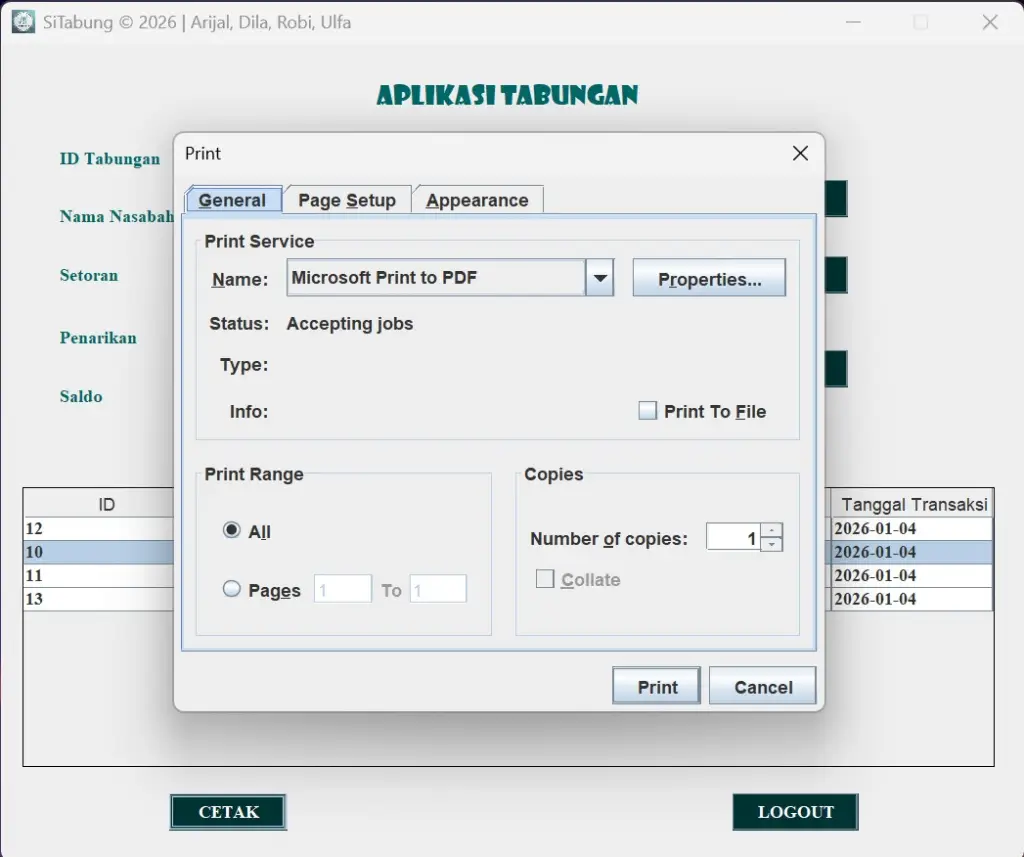The width and height of the screenshot is (1024, 857).
Task: Select the All print range option
Action: pyautogui.click(x=232, y=531)
